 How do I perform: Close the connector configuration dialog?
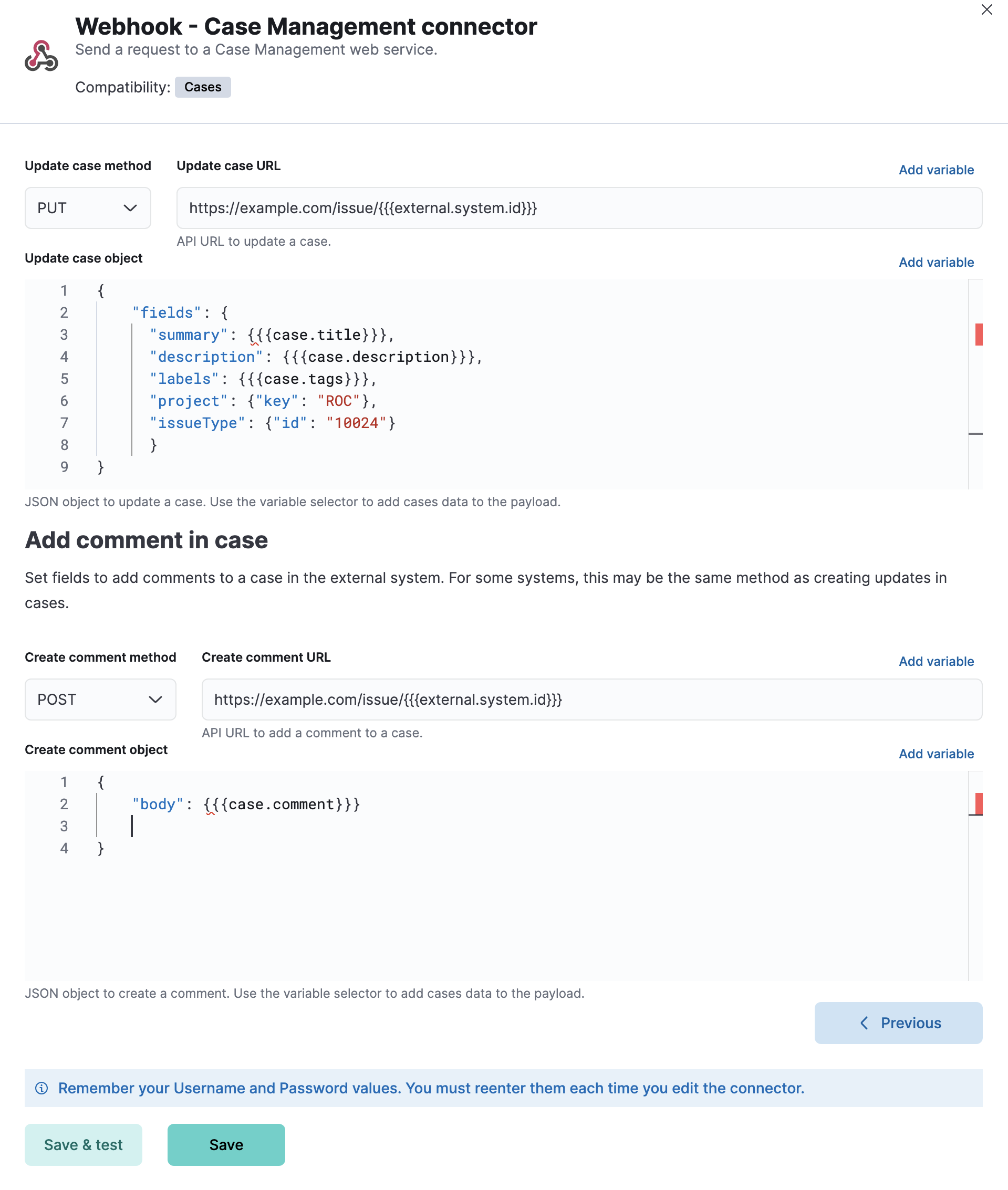click(x=987, y=9)
